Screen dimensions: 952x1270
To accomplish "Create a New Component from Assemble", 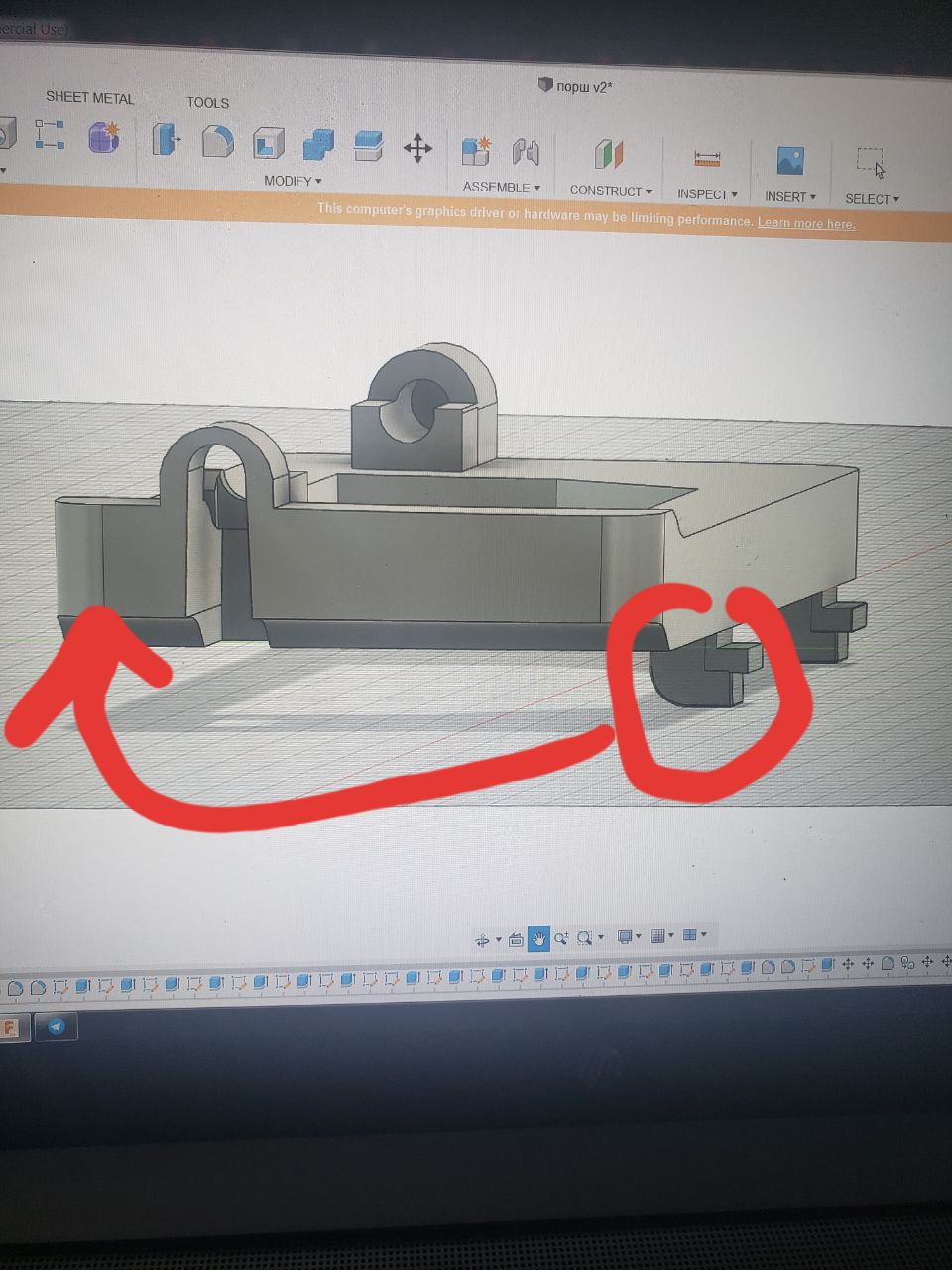I will (x=476, y=151).
